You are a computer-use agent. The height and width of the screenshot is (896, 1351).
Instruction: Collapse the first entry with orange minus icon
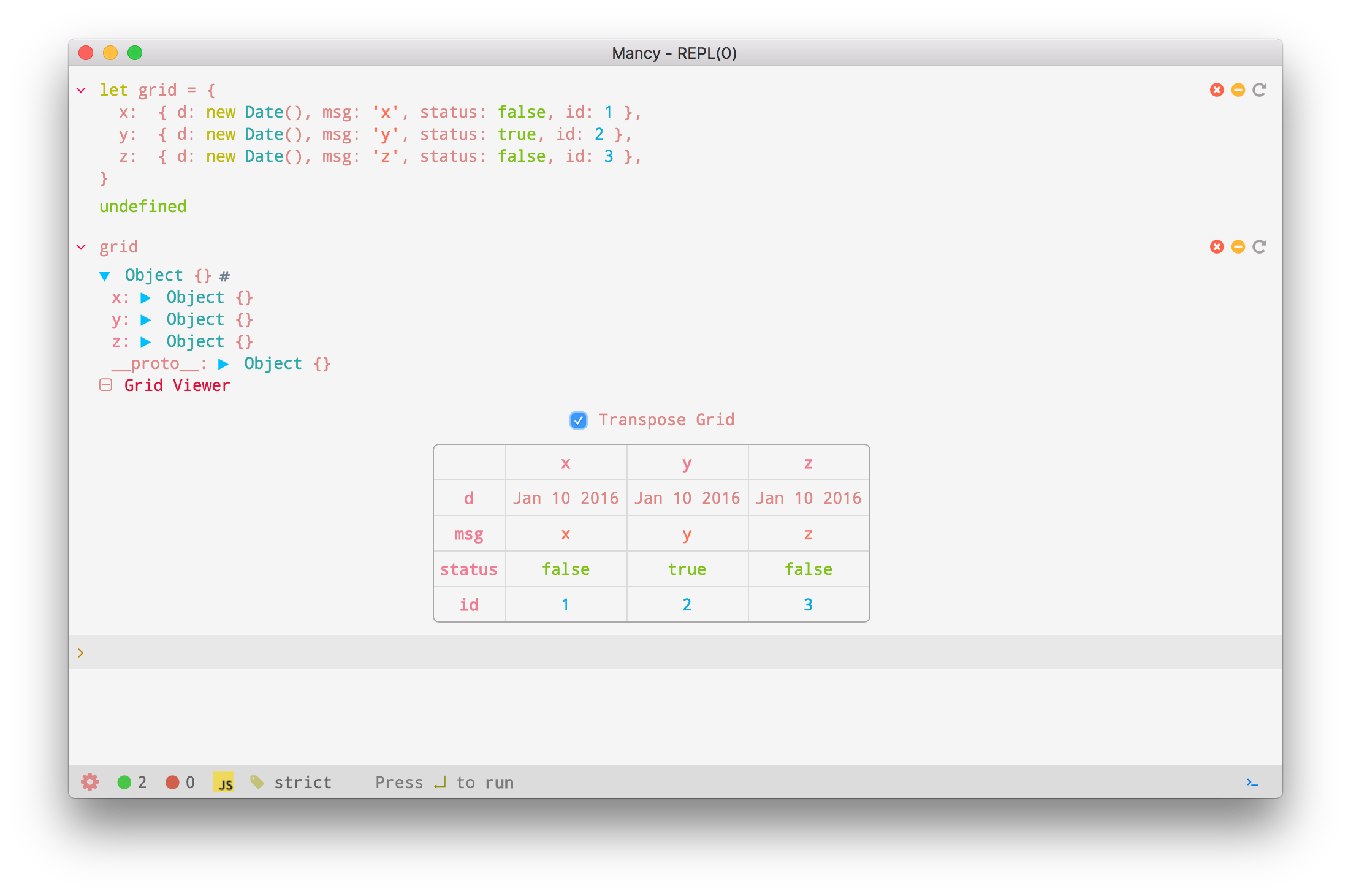tap(1238, 90)
